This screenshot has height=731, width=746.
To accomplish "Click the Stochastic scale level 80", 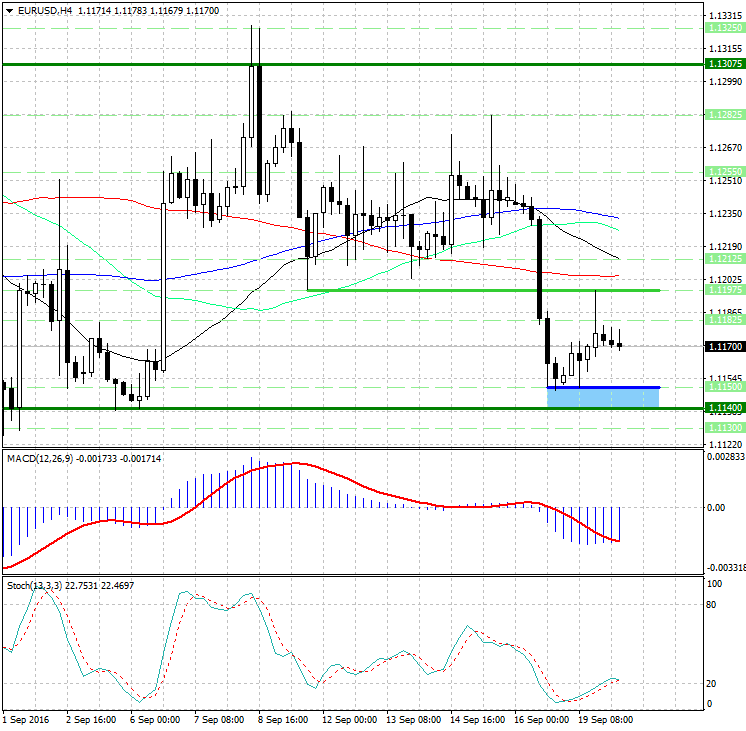I will tap(711, 605).
